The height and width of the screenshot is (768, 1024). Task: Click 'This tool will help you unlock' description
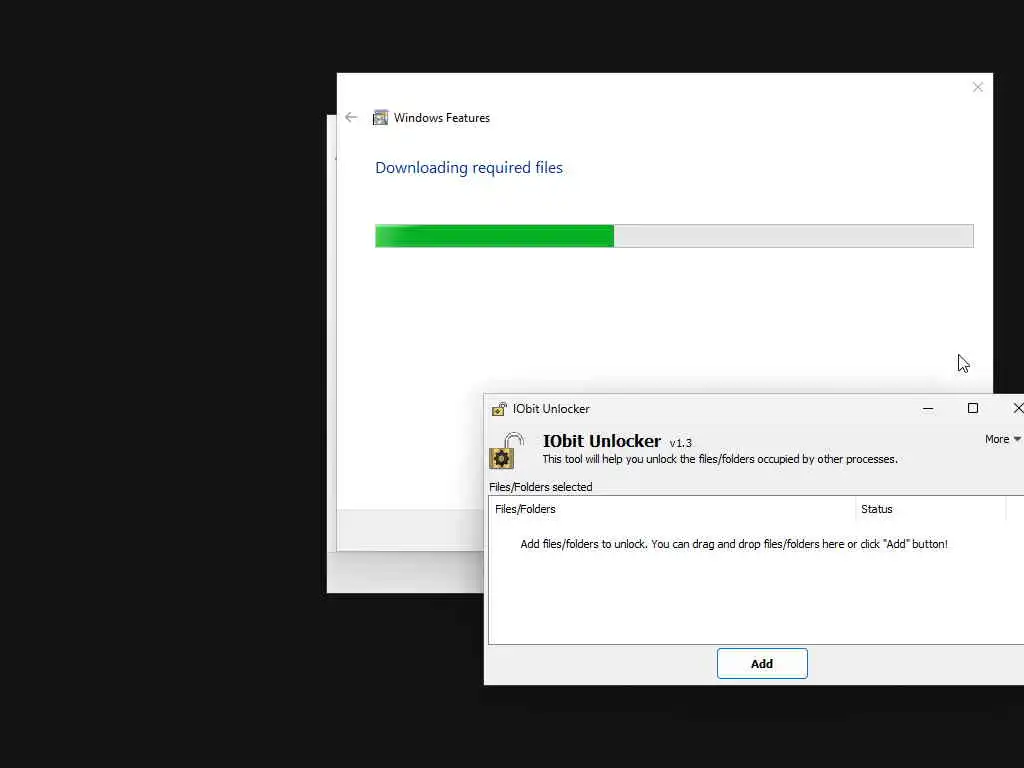tap(720, 459)
